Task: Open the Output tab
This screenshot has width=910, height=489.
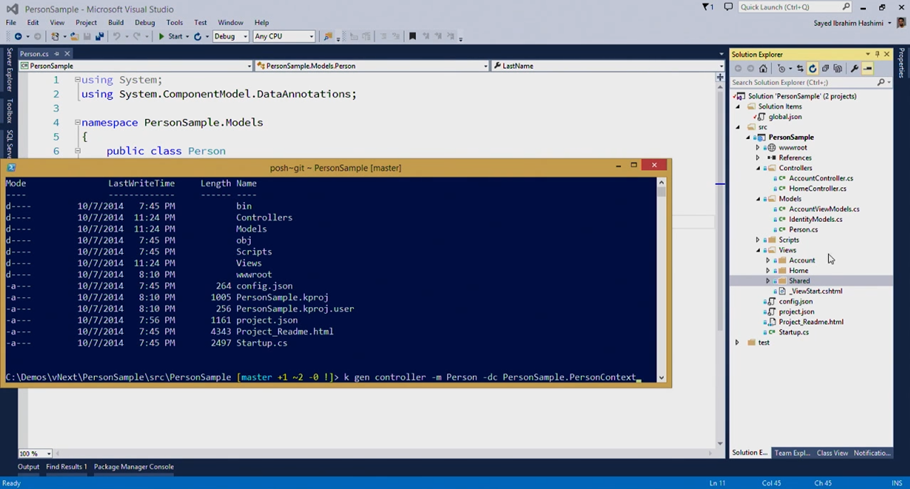Action: pyautogui.click(x=28, y=467)
